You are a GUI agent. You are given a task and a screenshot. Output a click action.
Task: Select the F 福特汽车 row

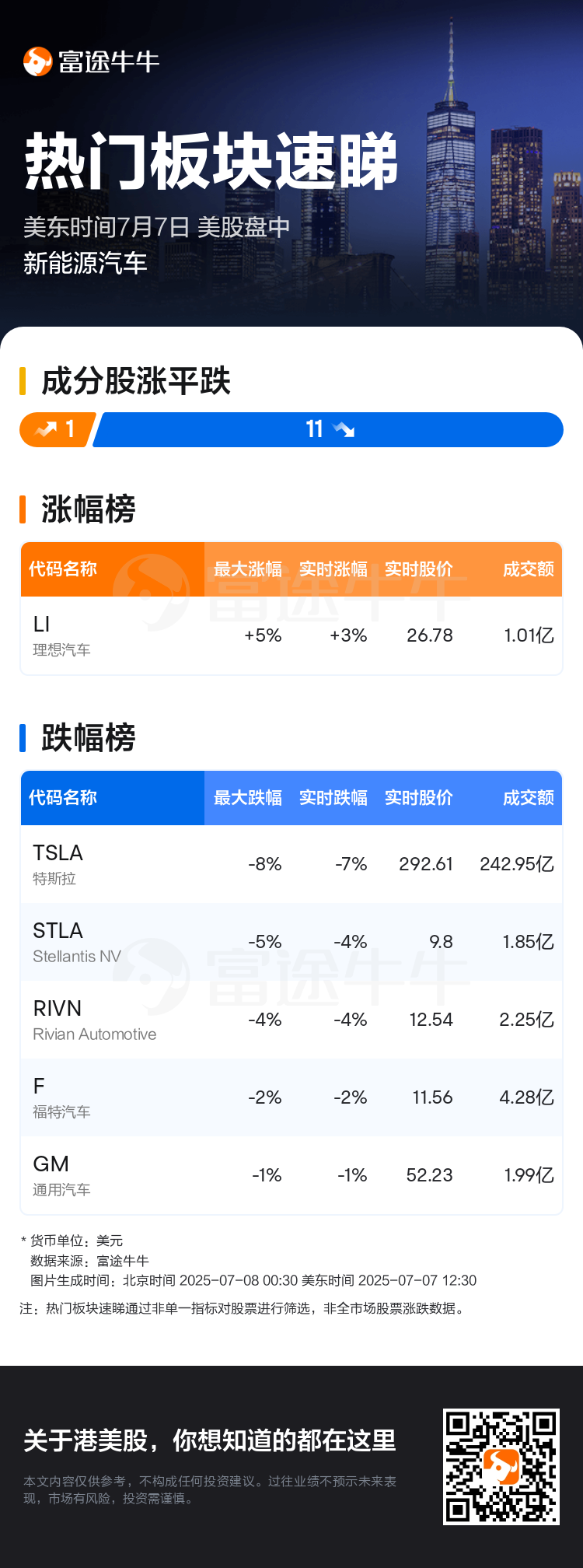(x=291, y=1097)
